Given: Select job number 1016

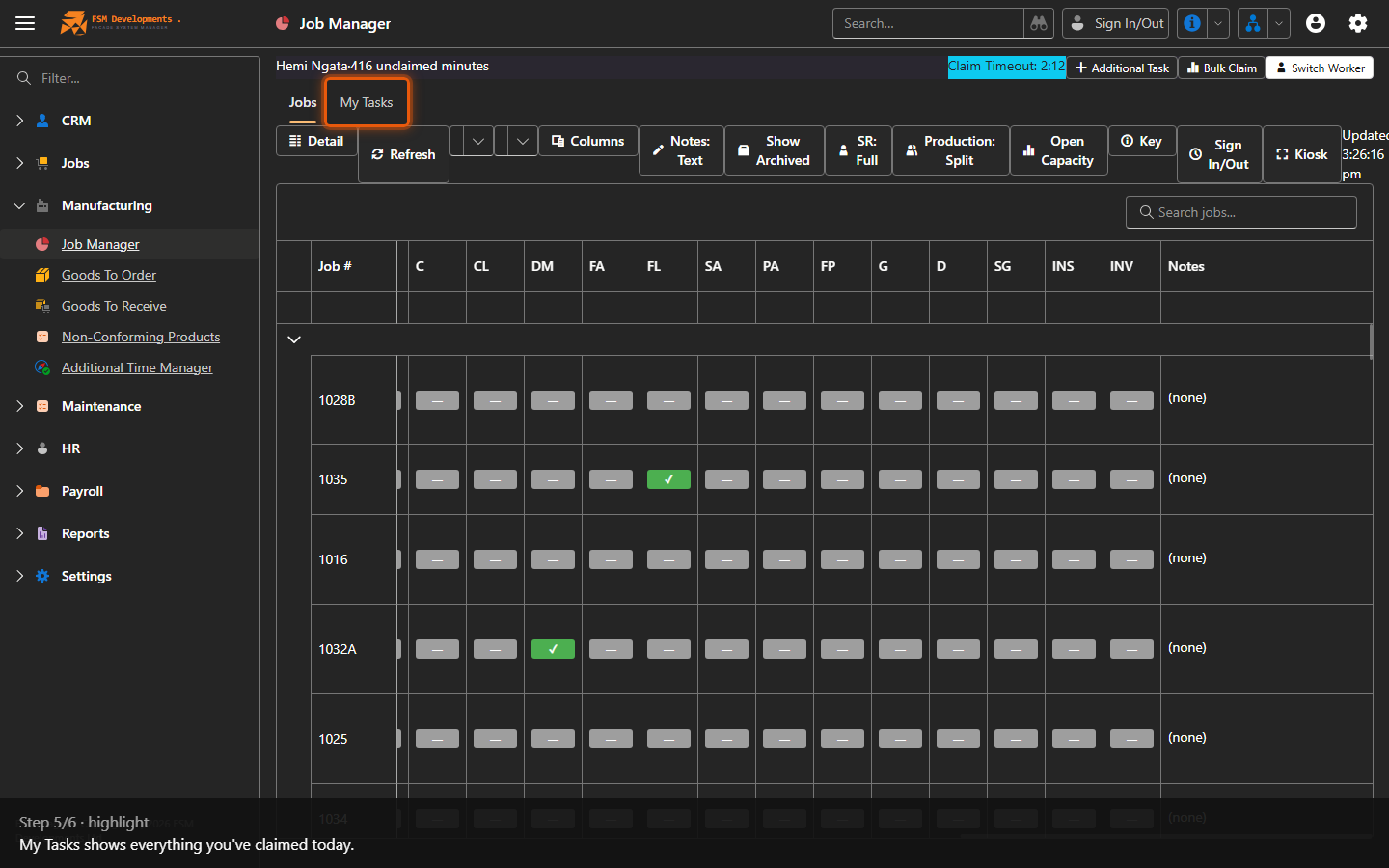Looking at the screenshot, I should point(333,559).
